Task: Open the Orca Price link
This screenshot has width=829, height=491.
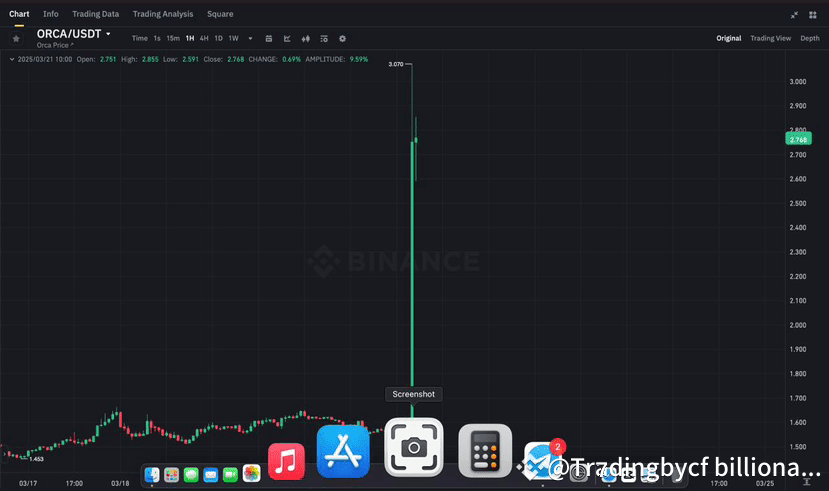Action: [x=55, y=45]
